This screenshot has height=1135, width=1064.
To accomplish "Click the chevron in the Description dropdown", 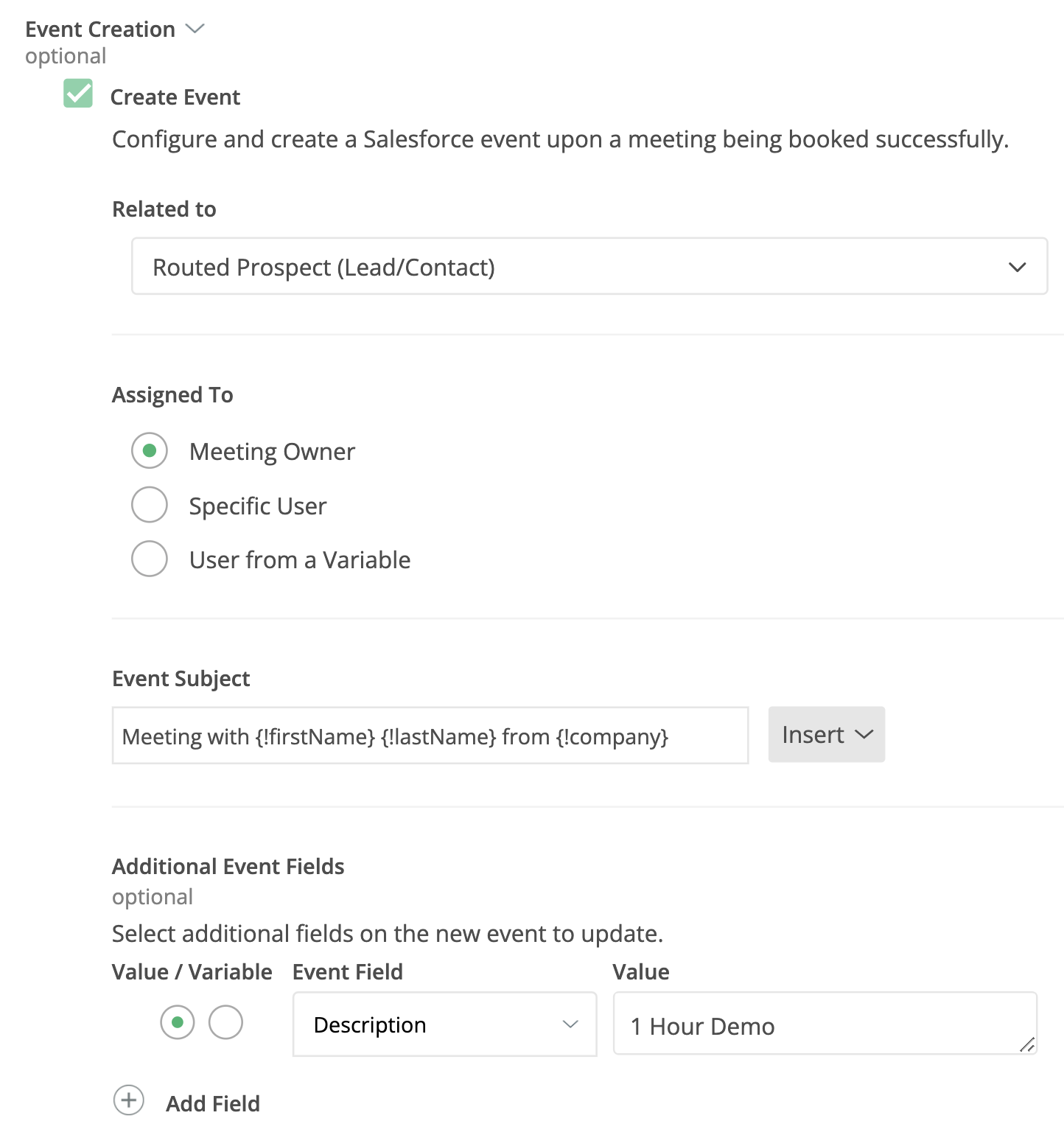I will coord(570,1024).
